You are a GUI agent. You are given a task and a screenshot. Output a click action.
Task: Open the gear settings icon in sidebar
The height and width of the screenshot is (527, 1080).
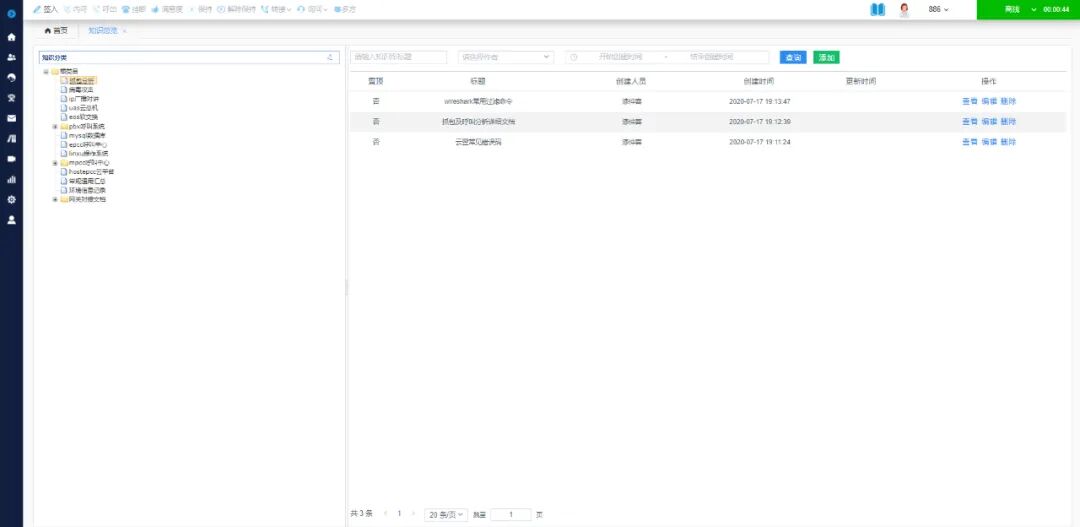pos(11,200)
